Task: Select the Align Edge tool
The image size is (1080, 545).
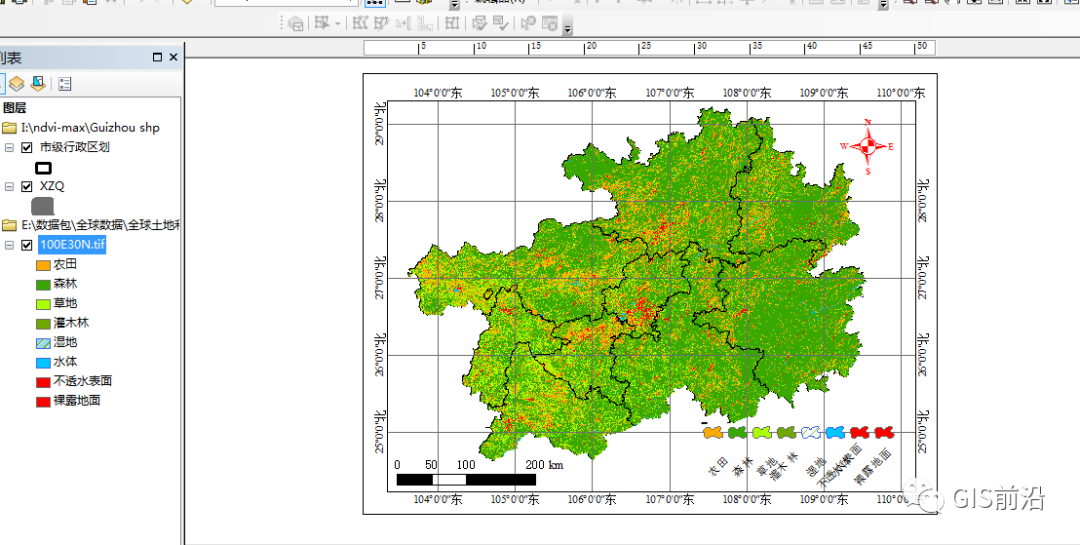Action: point(404,23)
